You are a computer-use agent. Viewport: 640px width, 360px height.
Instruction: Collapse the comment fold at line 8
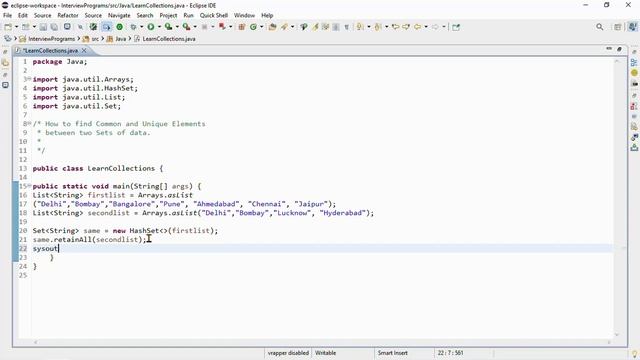(x=29, y=123)
